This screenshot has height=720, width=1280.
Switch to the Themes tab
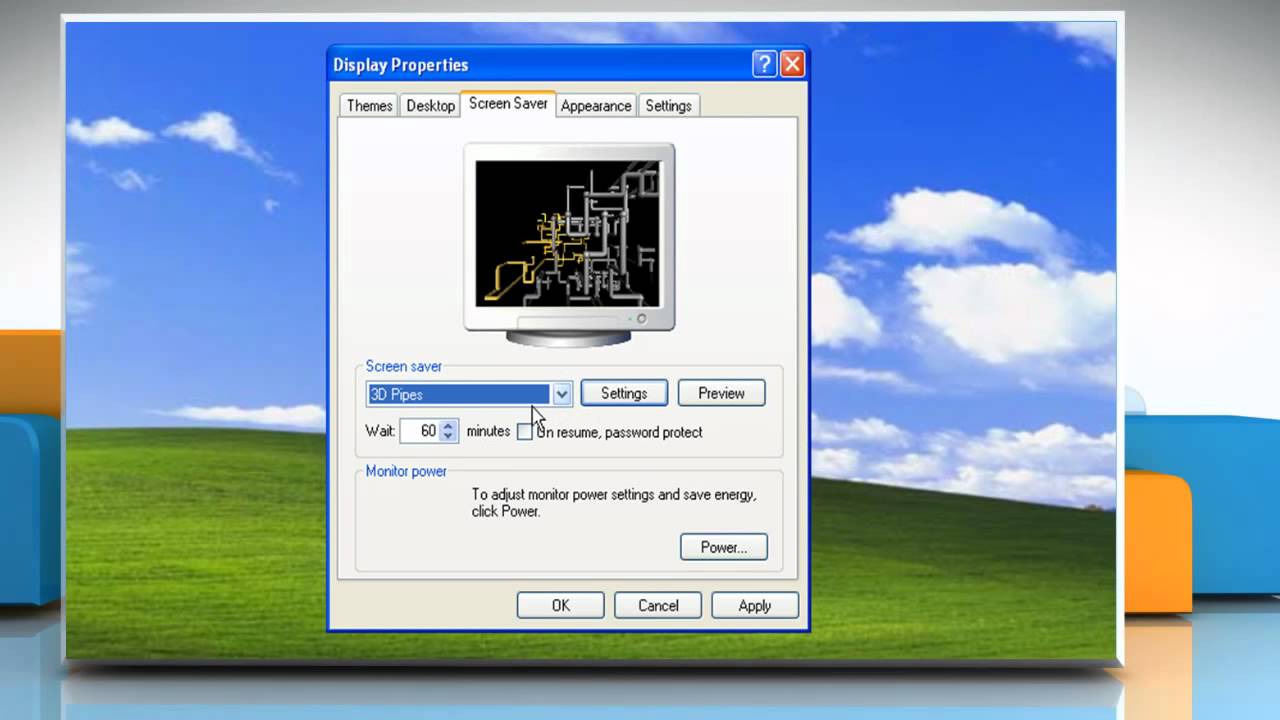369,105
